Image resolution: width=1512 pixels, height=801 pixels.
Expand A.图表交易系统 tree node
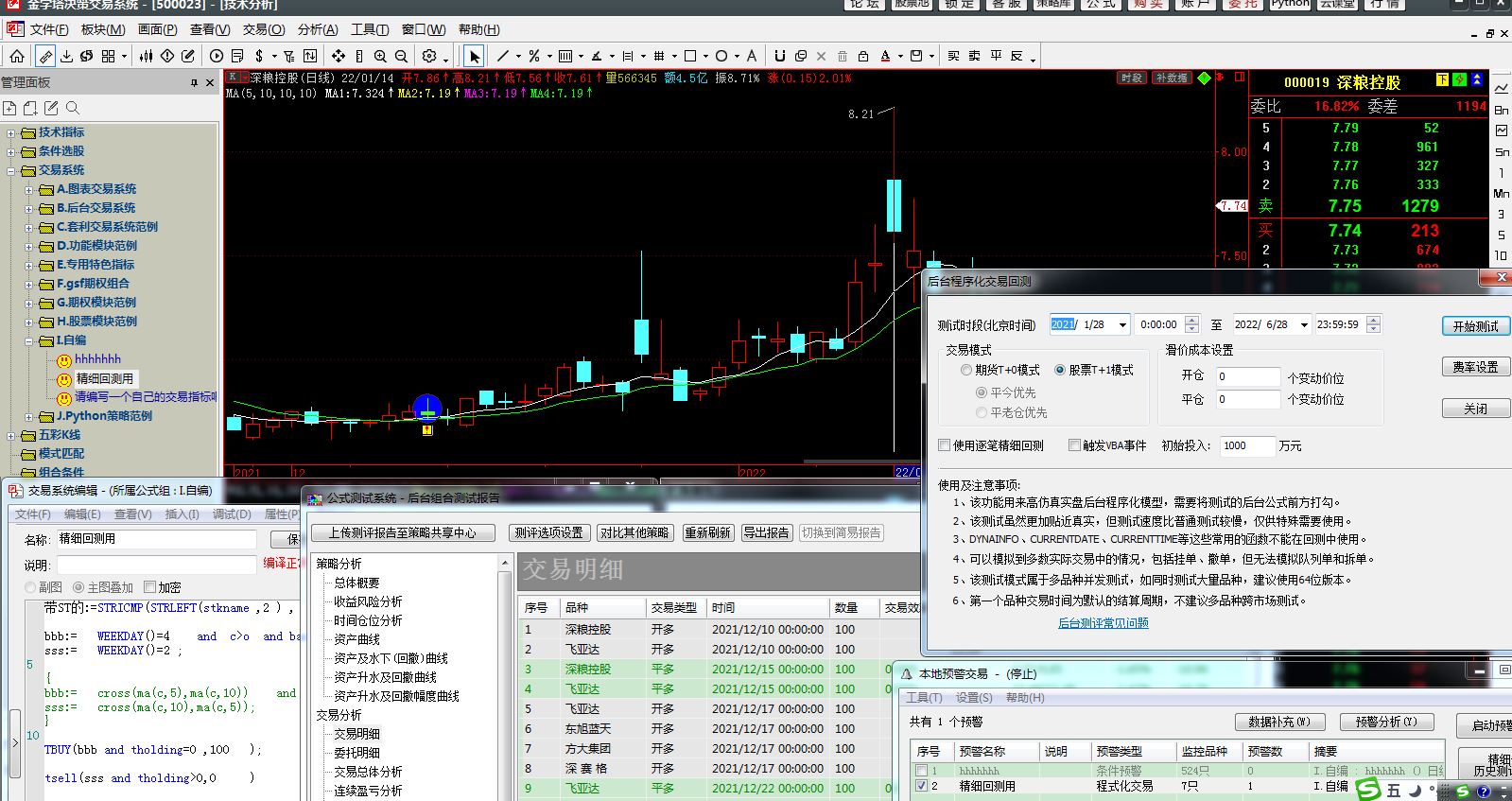click(28, 189)
